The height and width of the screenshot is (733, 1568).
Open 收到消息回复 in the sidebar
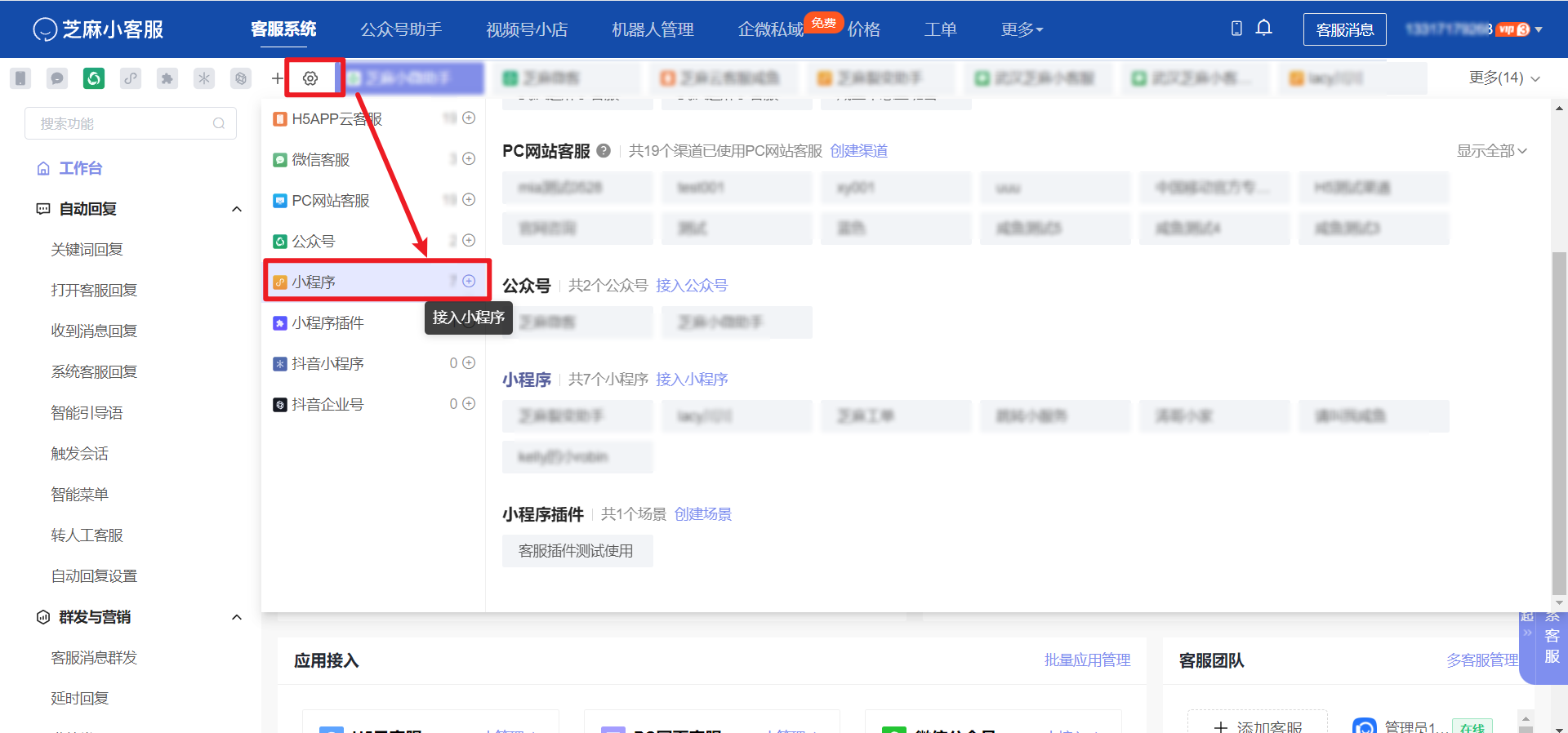pyautogui.click(x=94, y=331)
